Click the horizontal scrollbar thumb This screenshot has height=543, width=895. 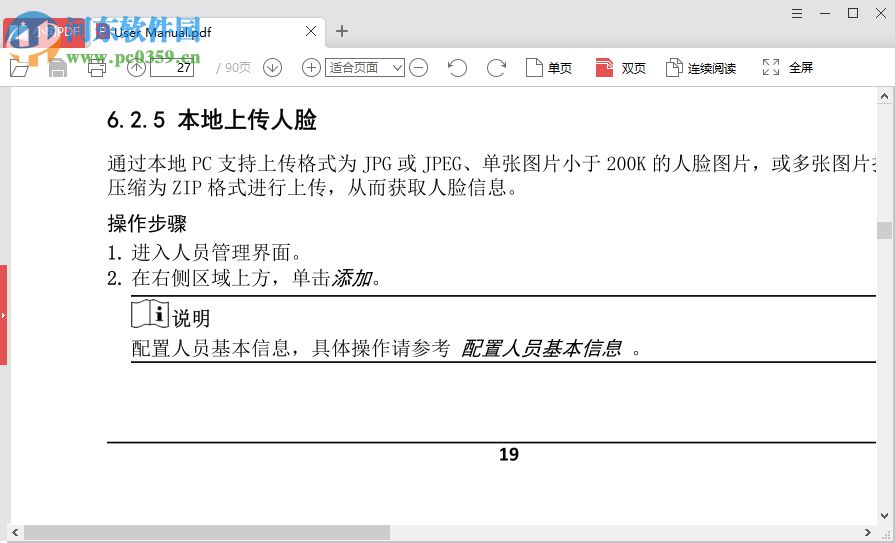[x=207, y=533]
